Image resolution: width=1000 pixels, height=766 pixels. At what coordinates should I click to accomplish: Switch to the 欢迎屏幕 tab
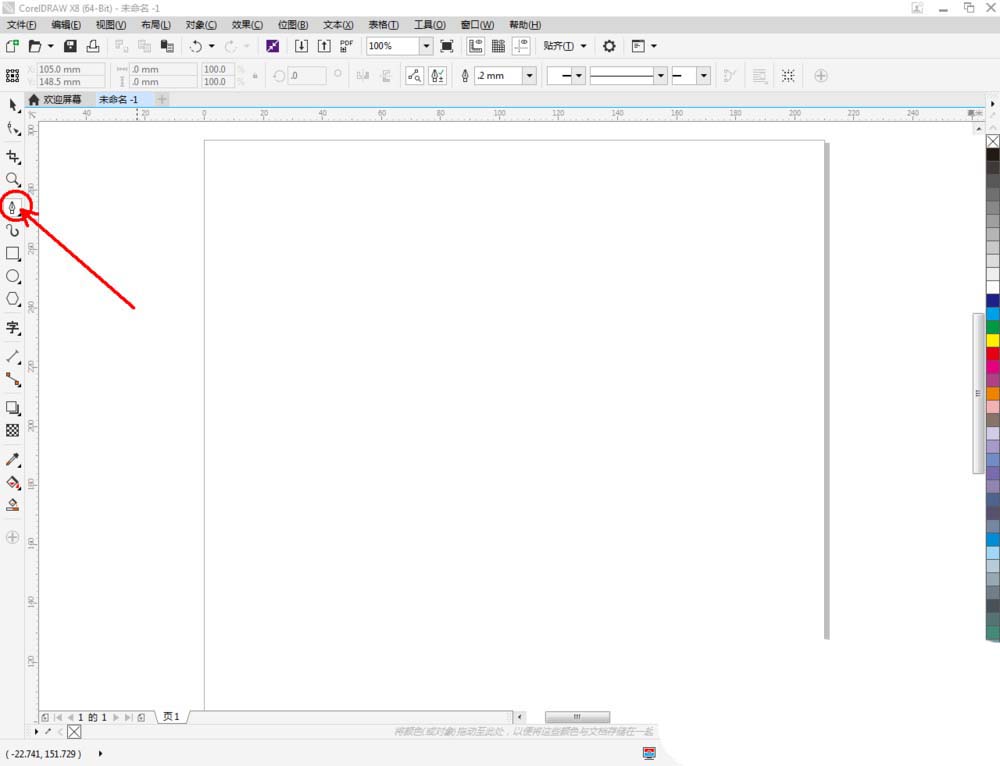(55, 99)
